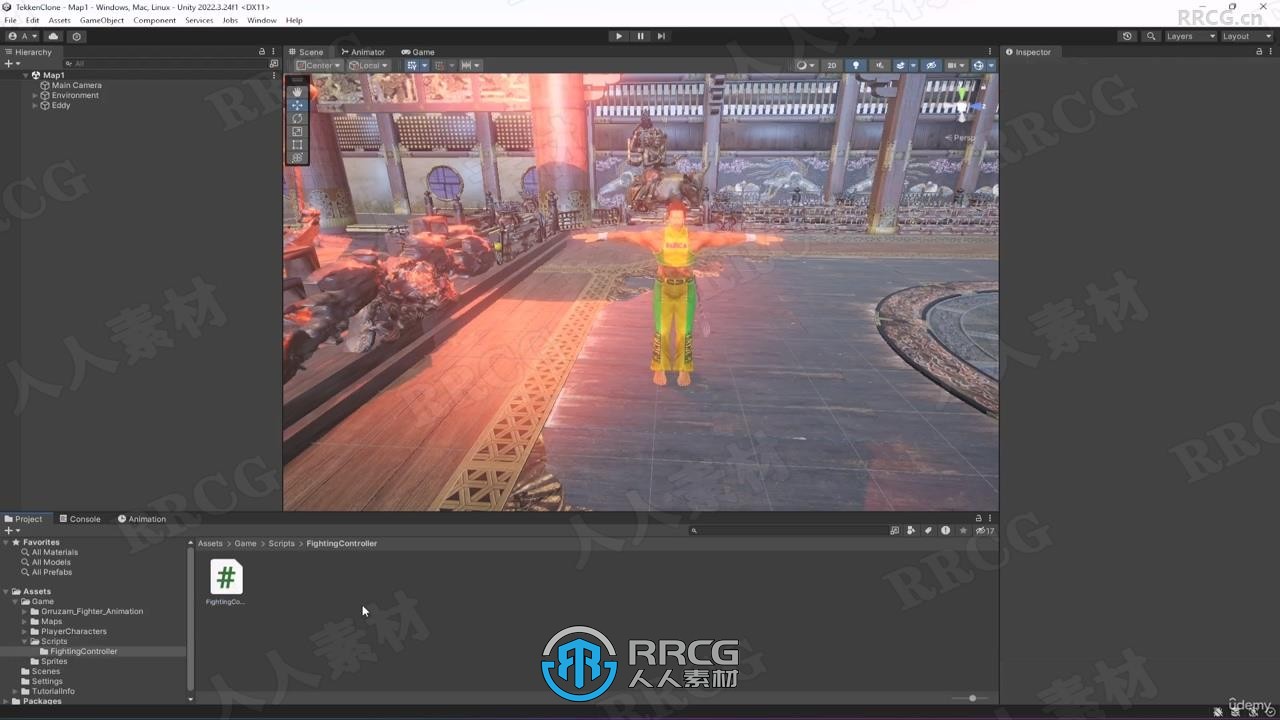Image resolution: width=1280 pixels, height=720 pixels.
Task: Select Main Camera in Hierarchy
Action: (x=76, y=85)
